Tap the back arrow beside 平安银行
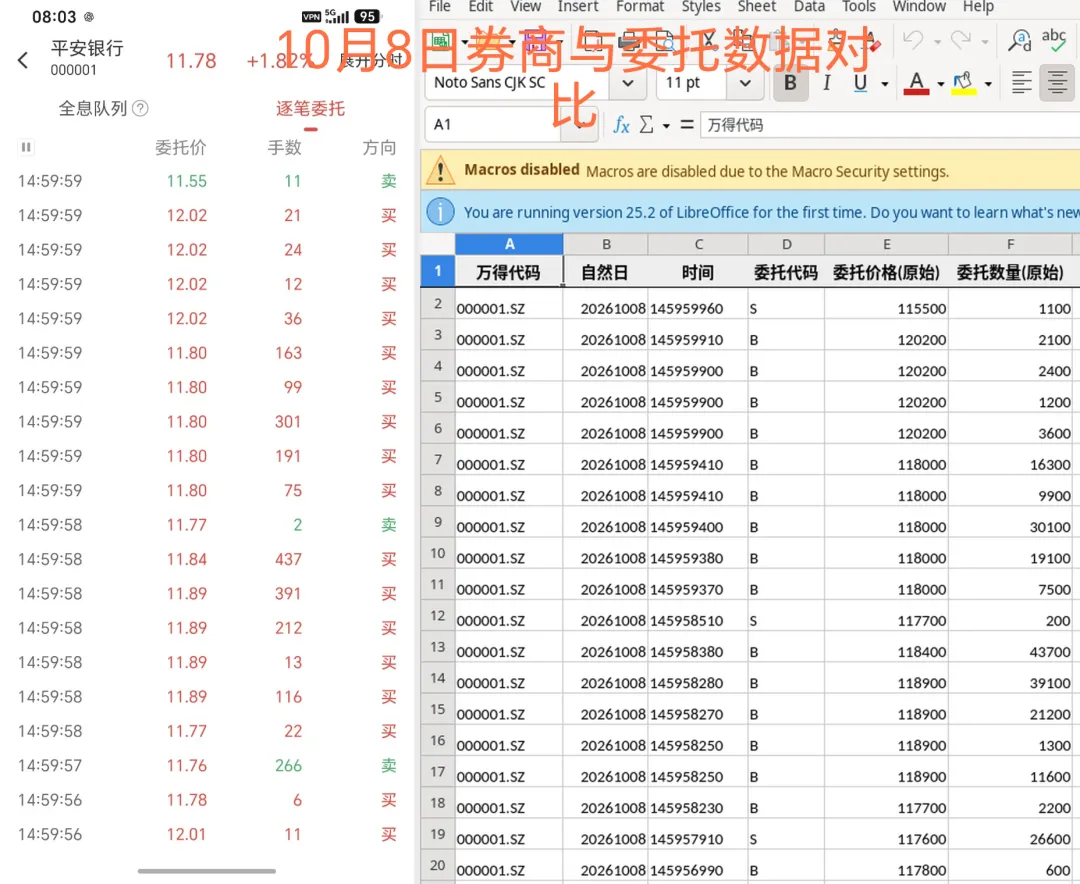The image size is (1080, 884). 23,61
